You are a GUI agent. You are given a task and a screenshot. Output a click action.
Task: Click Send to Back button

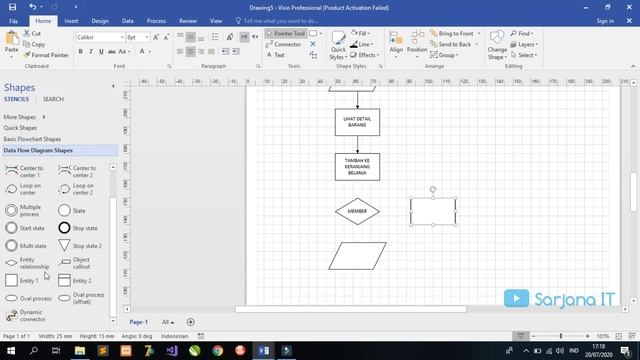pos(451,44)
